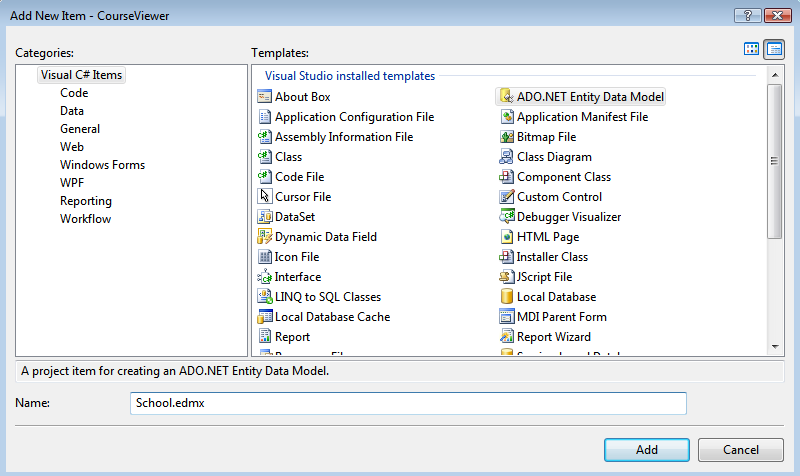
Task: Select the Component Class icon
Action: [x=506, y=177]
